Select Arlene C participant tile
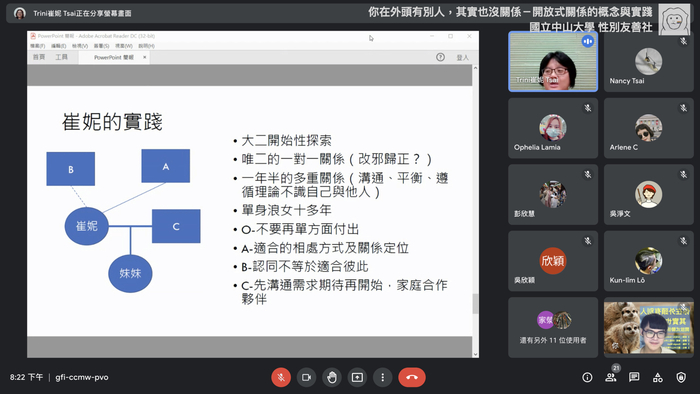700x394 pixels. click(x=649, y=128)
